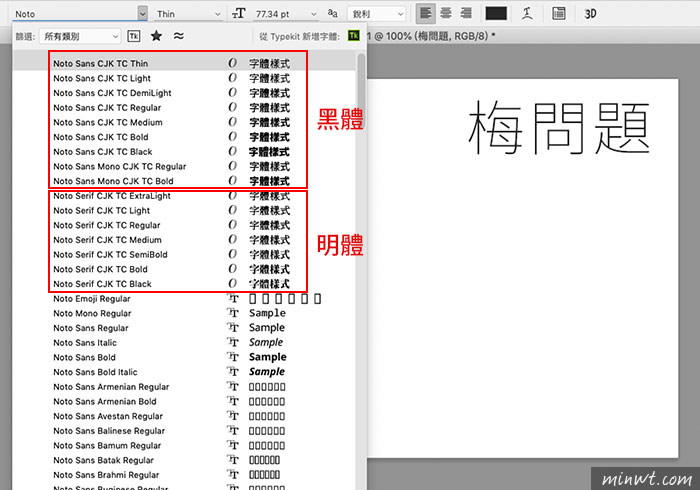Click the 梅問題 text on canvas

coord(559,128)
